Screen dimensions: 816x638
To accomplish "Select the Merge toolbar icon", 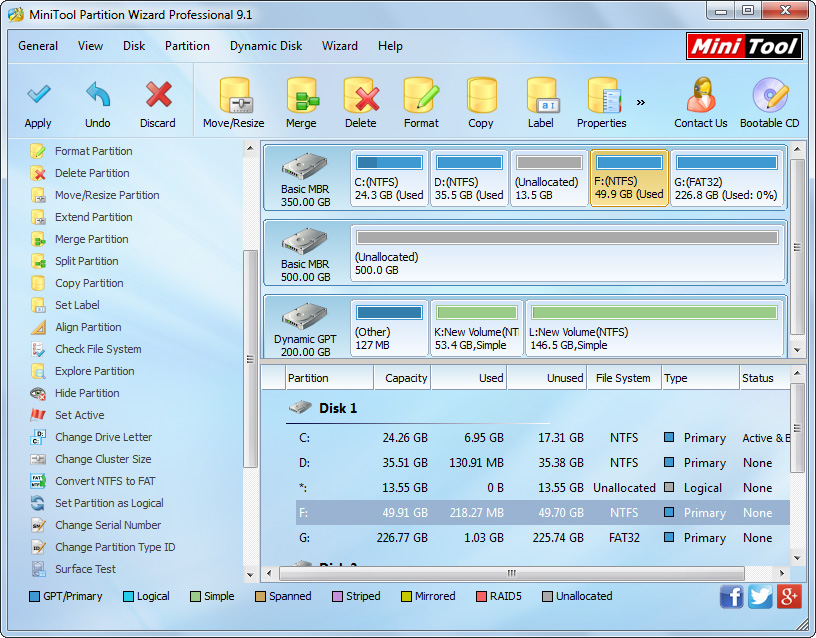I will point(302,95).
